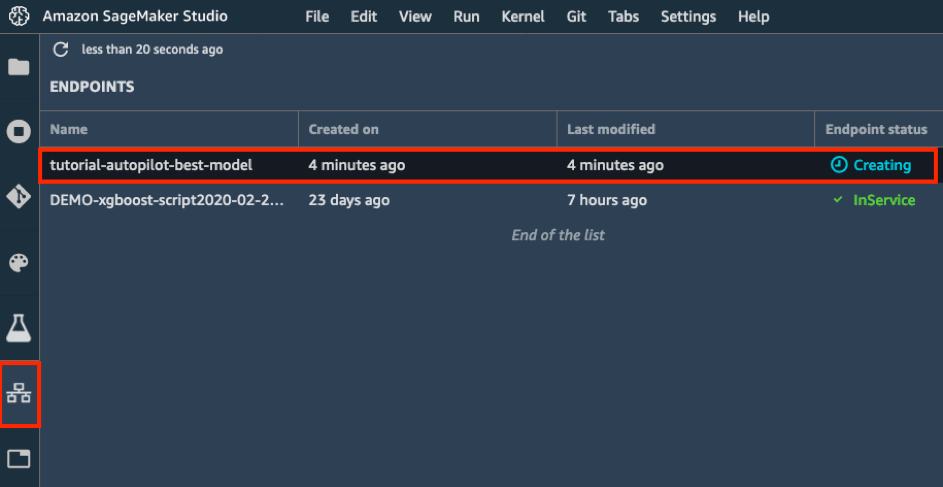Open the Running Terminals and Kernels sidebar icon
Image resolution: width=943 pixels, height=487 pixels.
pyautogui.click(x=19, y=132)
